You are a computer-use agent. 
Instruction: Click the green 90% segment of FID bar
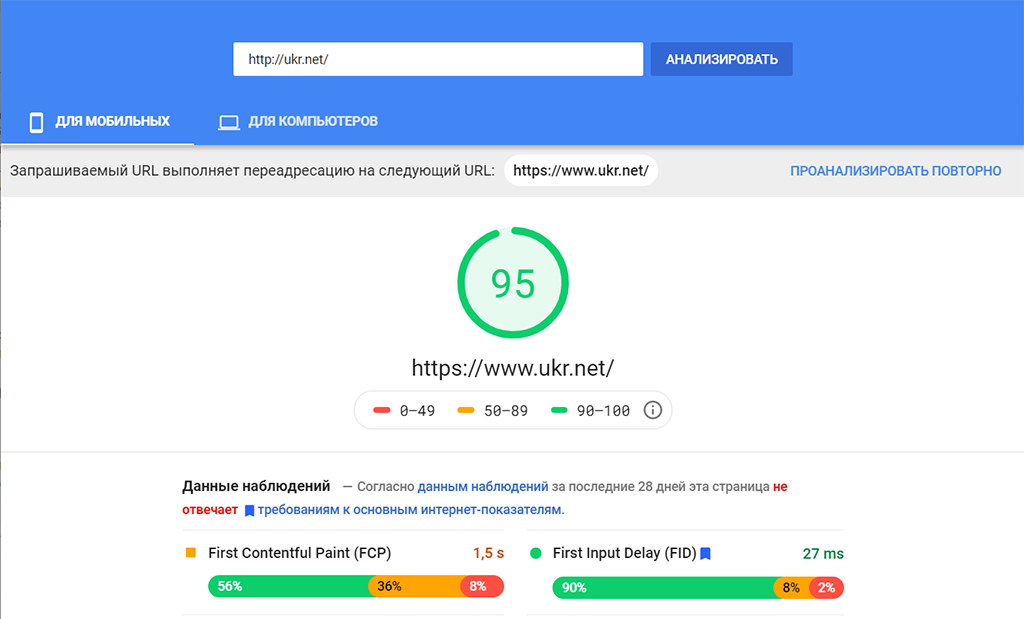coord(662,588)
